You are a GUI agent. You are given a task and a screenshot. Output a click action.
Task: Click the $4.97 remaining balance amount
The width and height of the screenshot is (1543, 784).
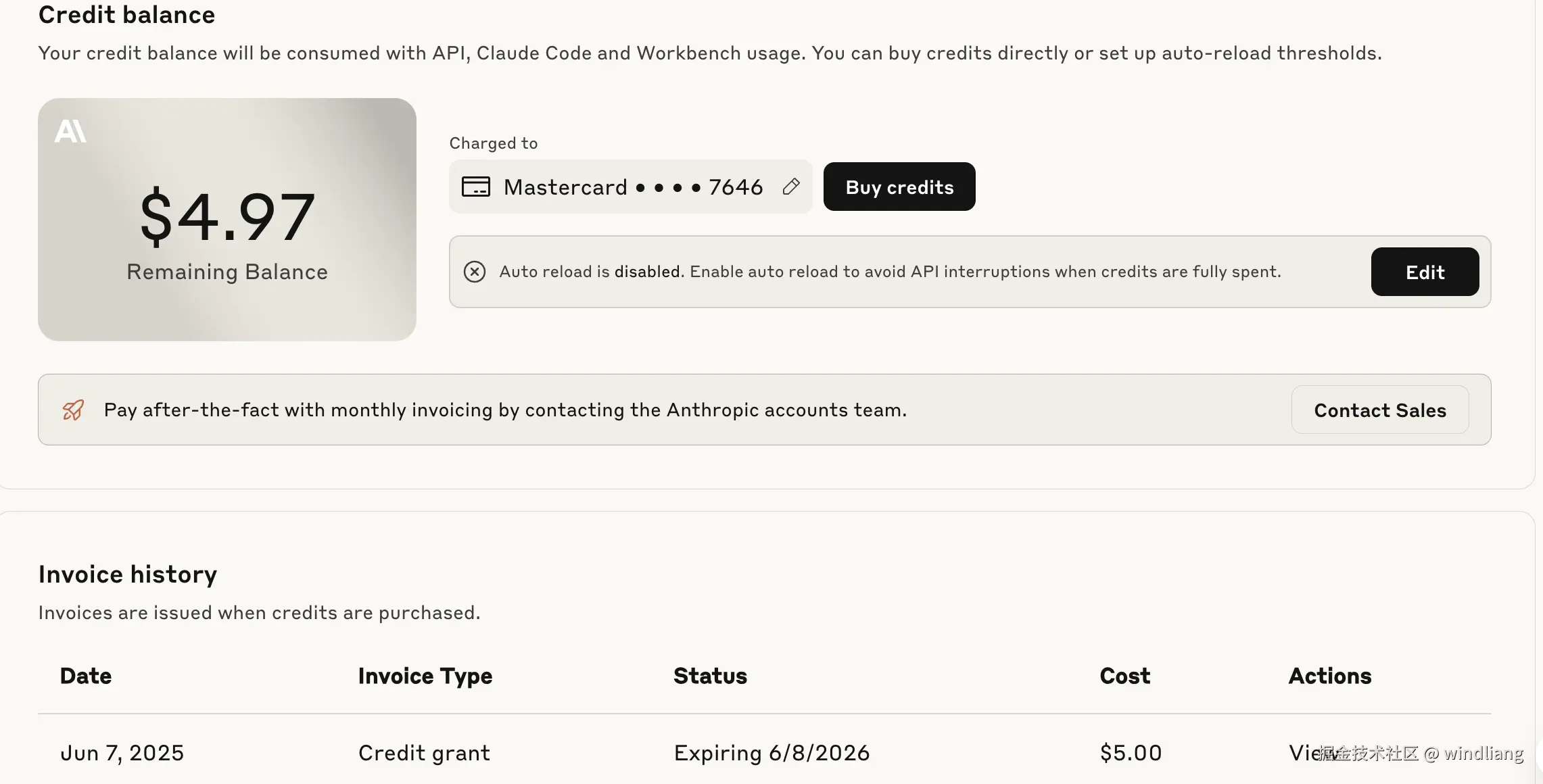(x=227, y=216)
